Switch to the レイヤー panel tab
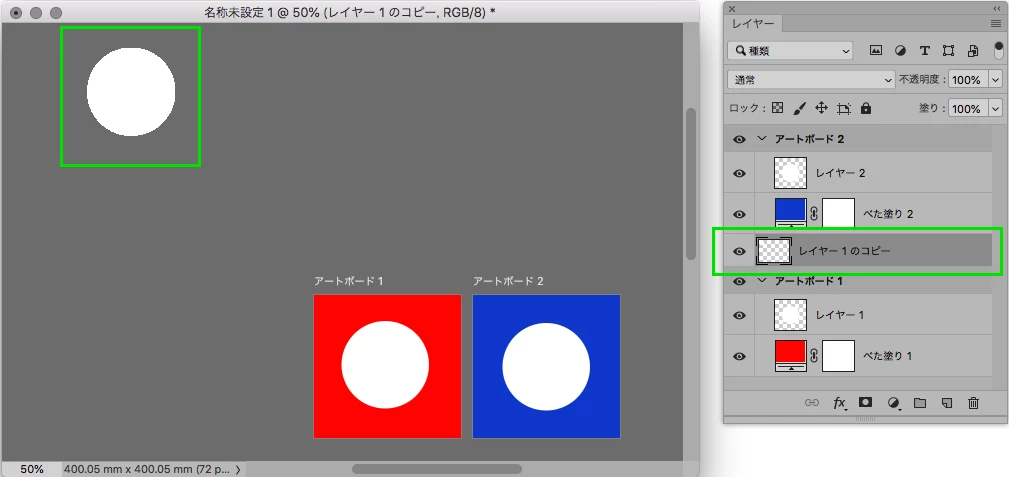 click(x=754, y=24)
